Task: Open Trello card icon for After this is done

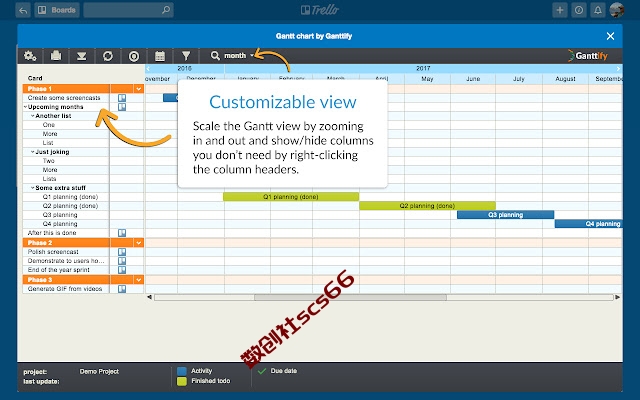Action: (x=122, y=233)
